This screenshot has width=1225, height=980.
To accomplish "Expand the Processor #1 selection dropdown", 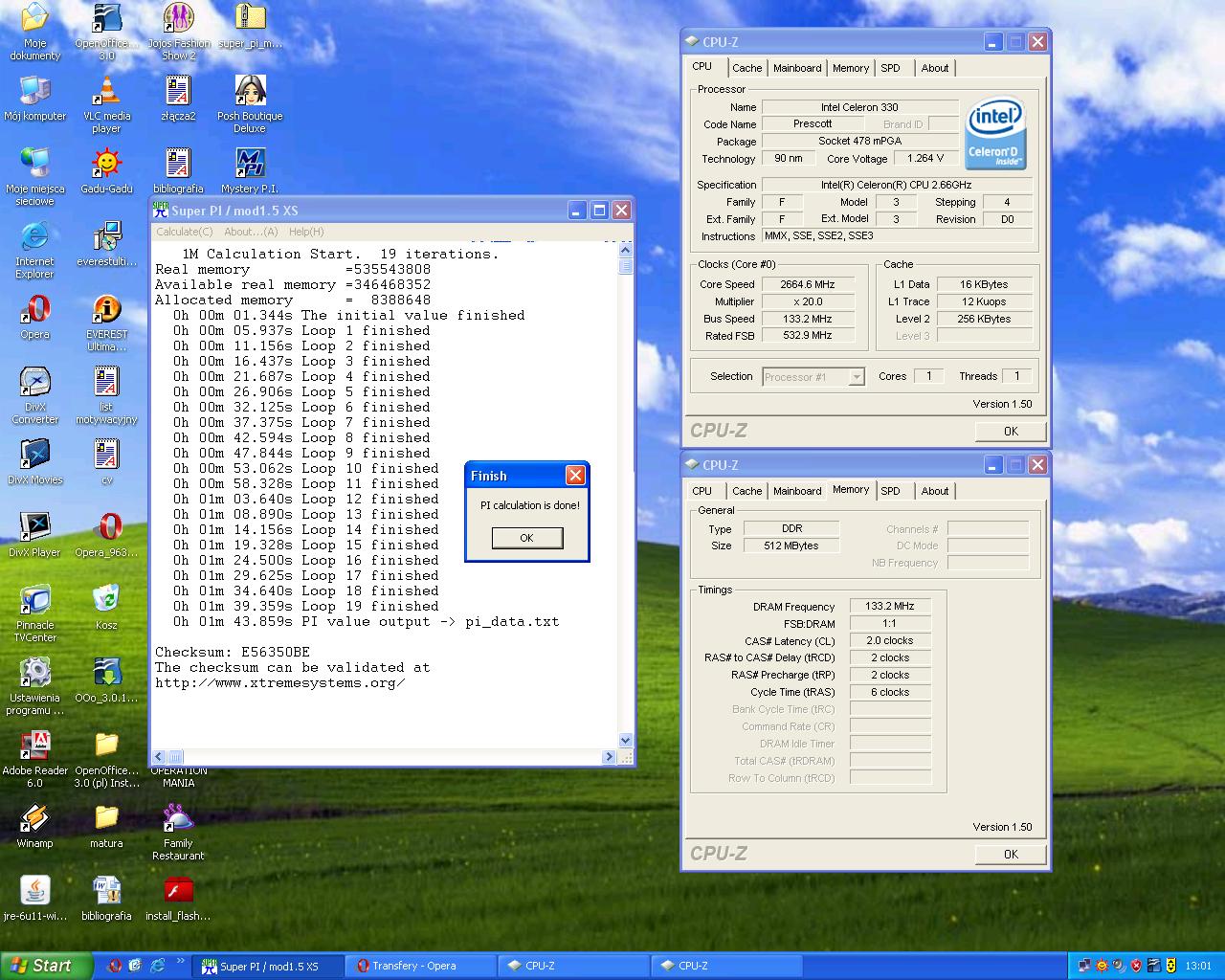I will 857,377.
